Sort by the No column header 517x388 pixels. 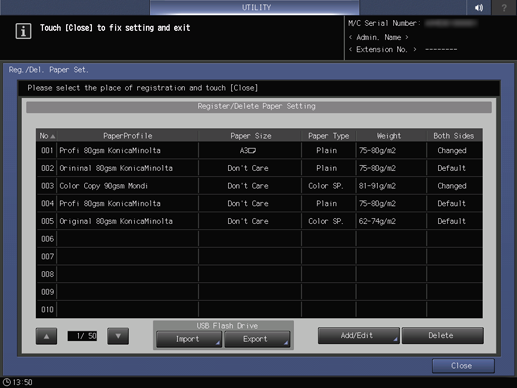pyautogui.click(x=47, y=136)
